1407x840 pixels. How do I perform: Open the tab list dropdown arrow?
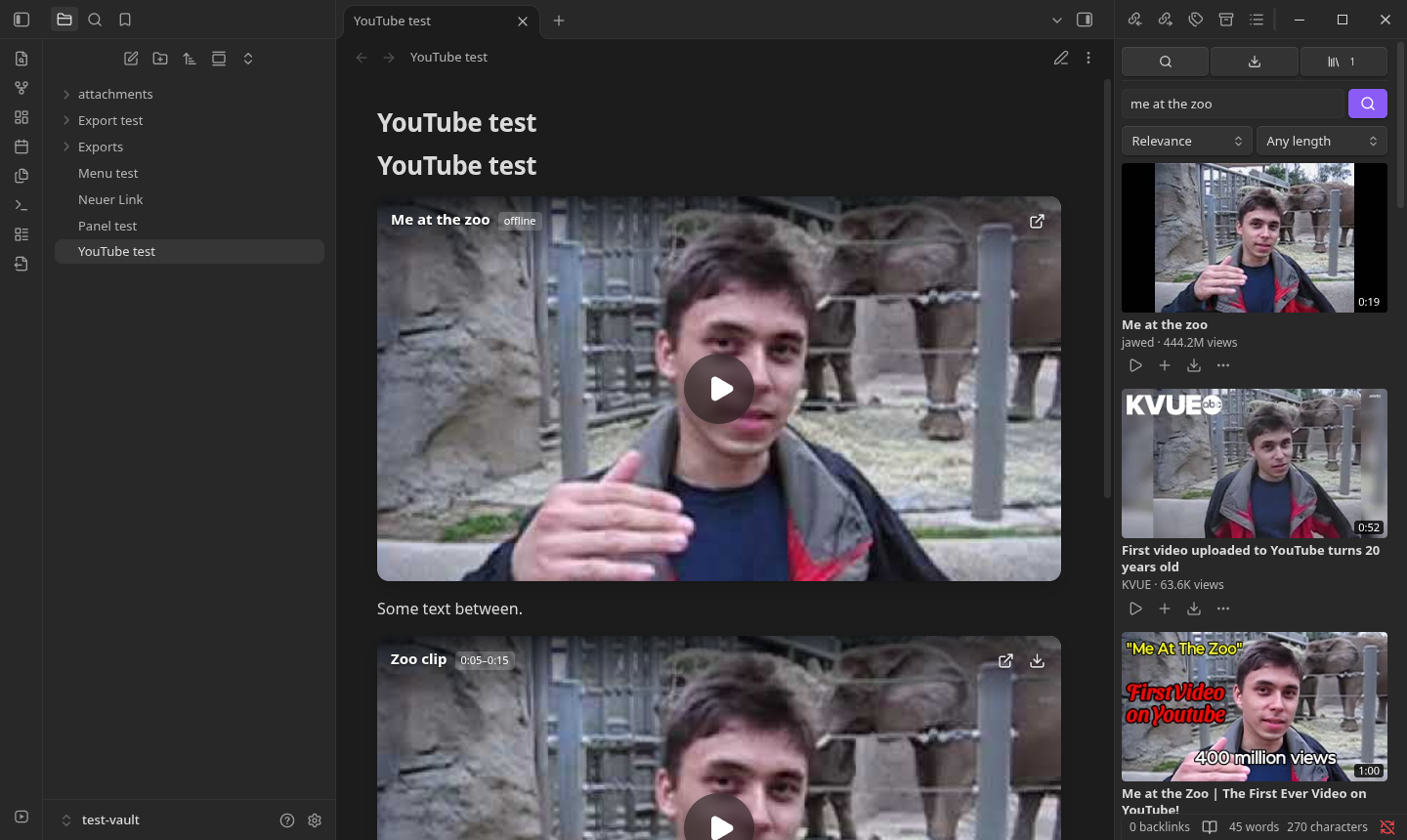tap(1056, 20)
